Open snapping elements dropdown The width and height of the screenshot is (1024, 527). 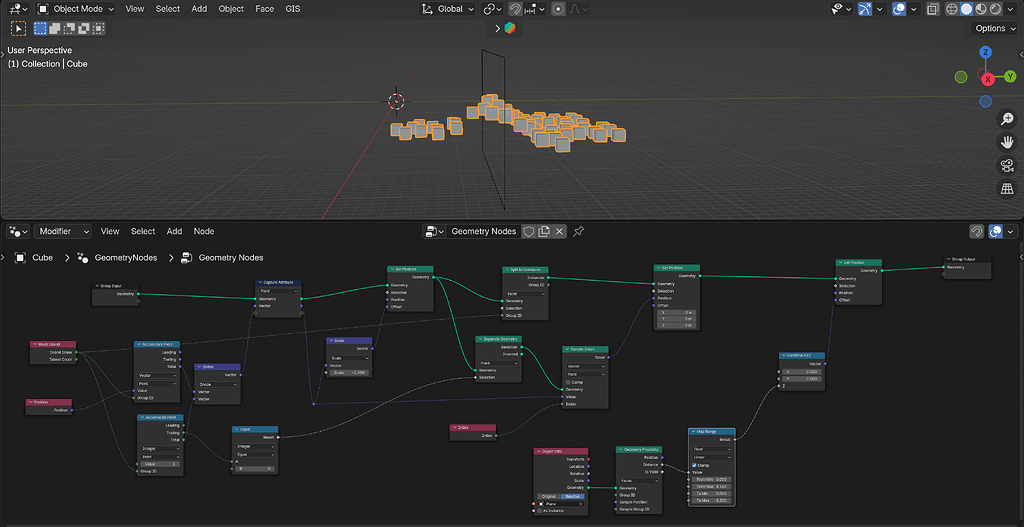(x=534, y=9)
